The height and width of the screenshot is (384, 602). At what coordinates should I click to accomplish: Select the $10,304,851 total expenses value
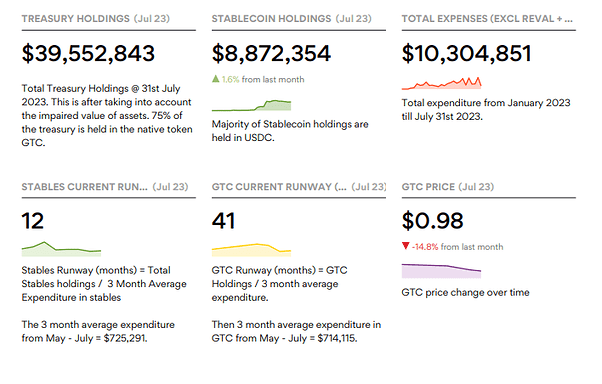(467, 53)
